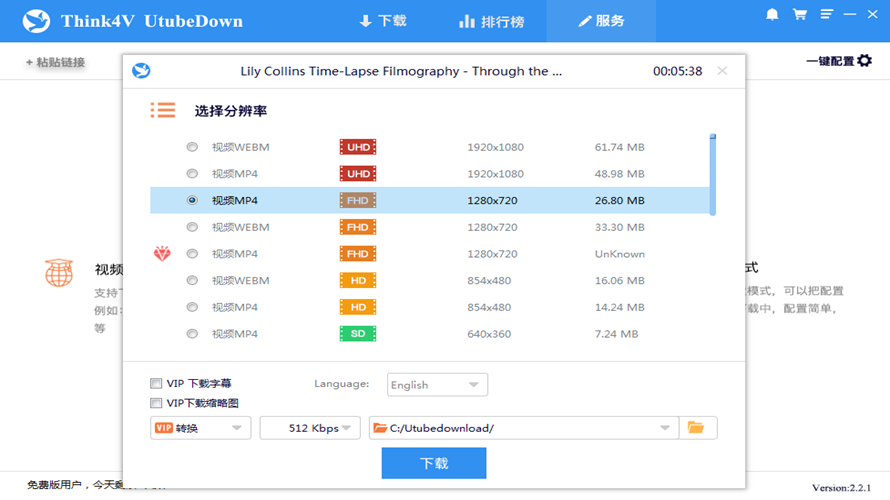Click HD badge of 16.06 MB row

(358, 280)
